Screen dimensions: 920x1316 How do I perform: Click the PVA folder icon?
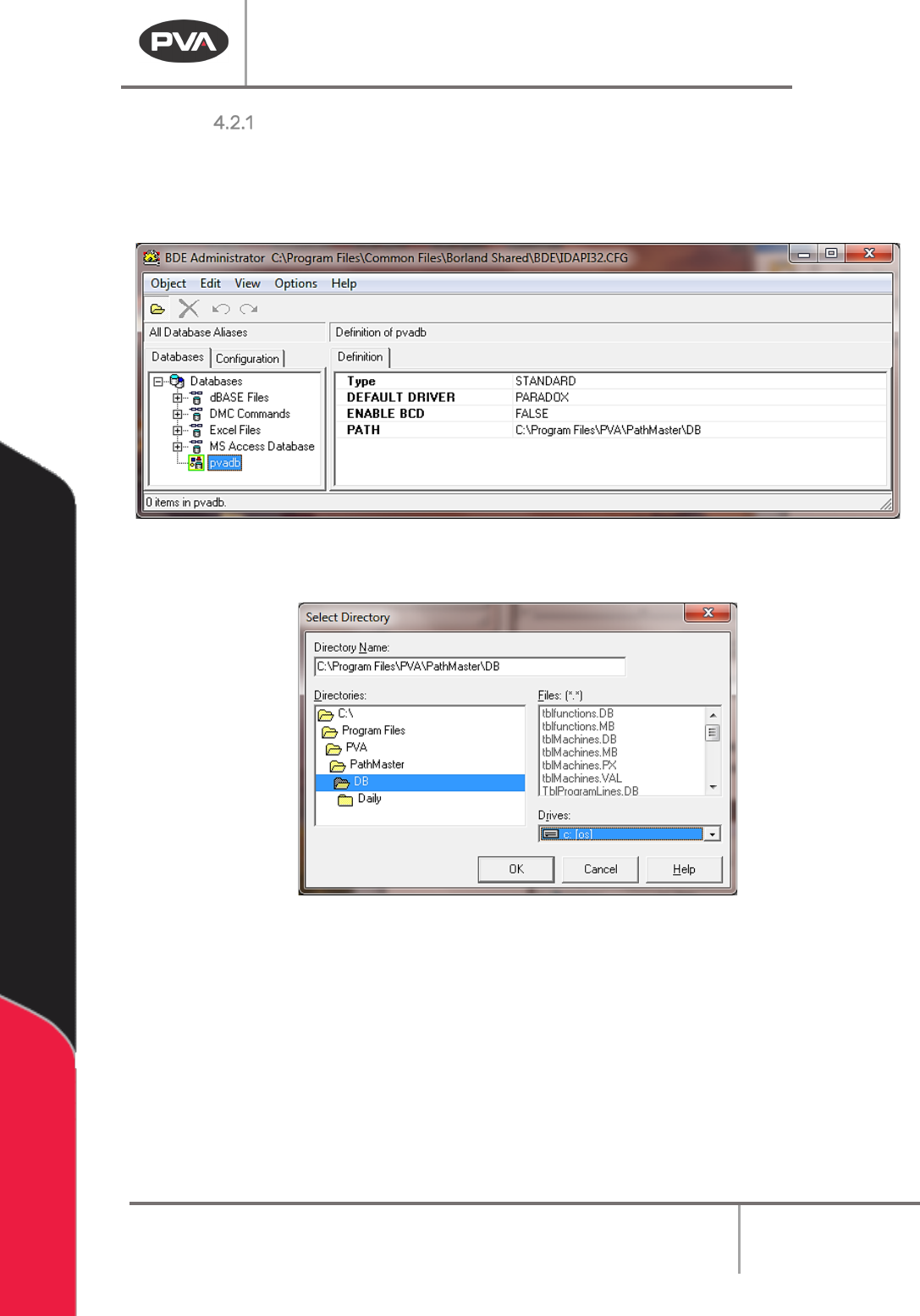pos(334,748)
